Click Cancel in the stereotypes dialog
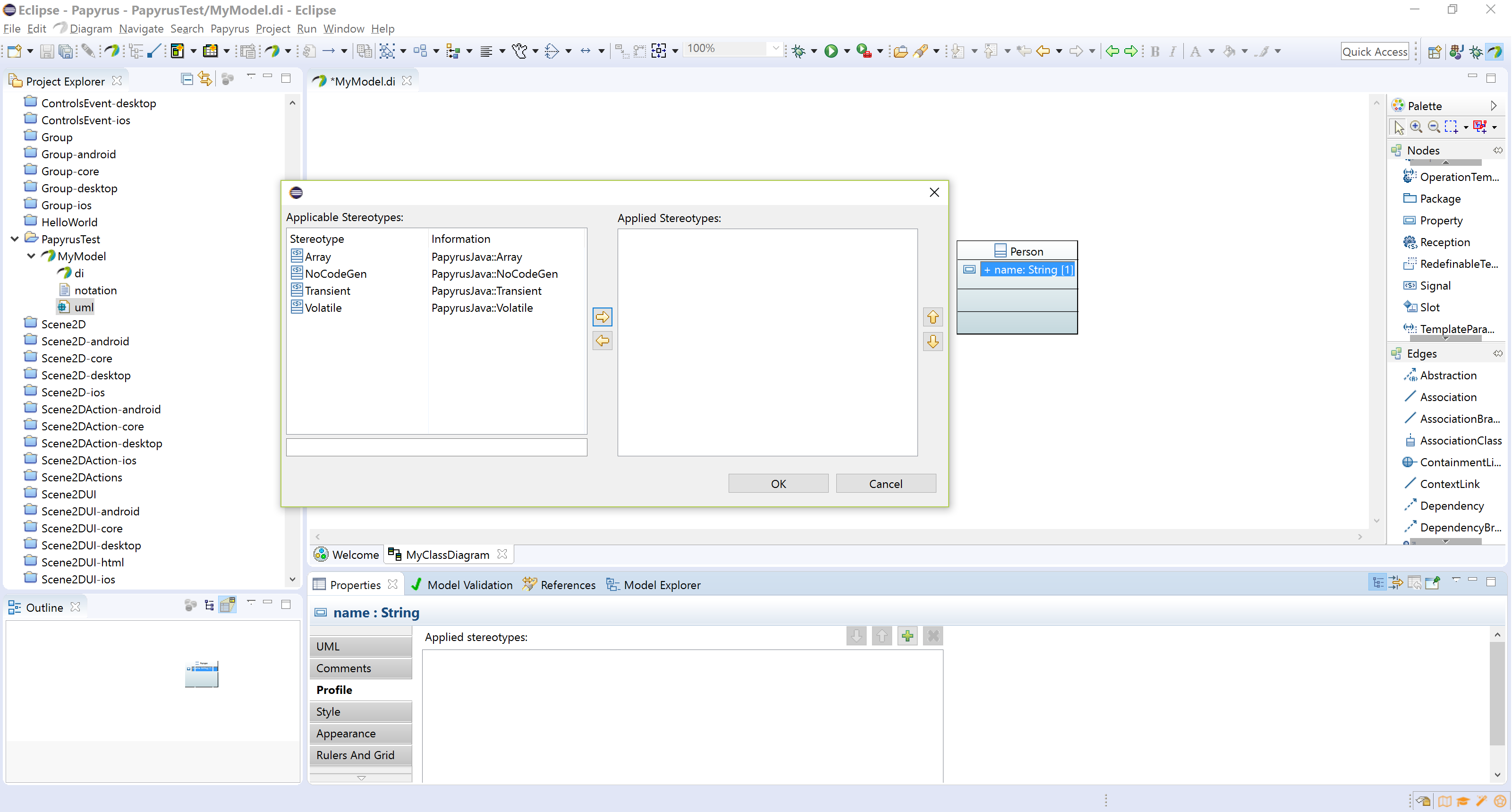1512x812 pixels. 886,484
